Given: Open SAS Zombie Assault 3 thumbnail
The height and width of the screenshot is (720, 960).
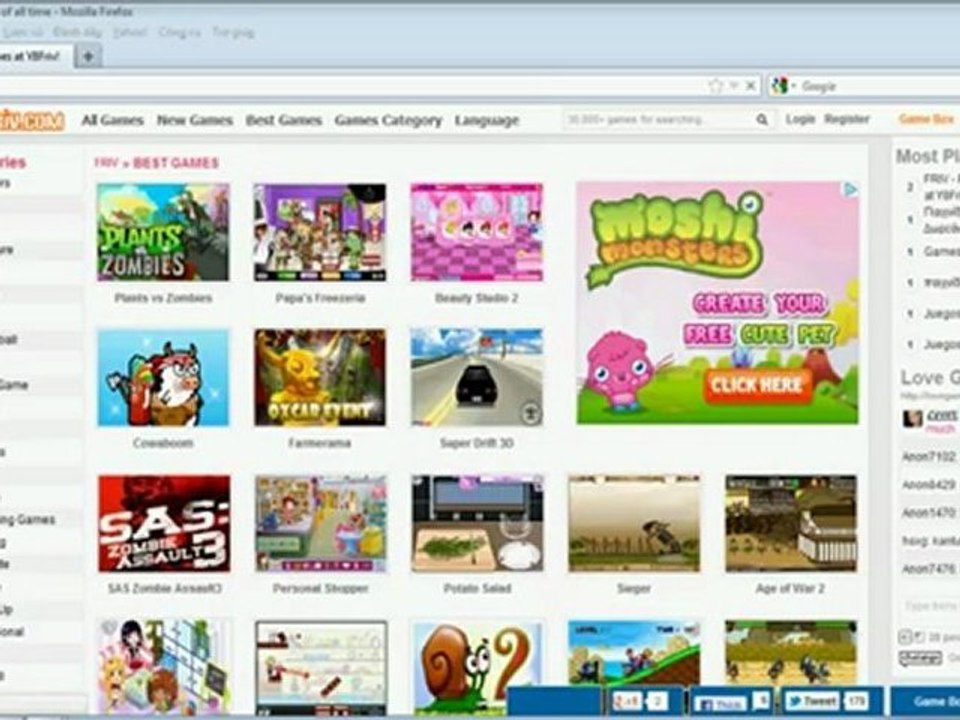Looking at the screenshot, I should [x=164, y=523].
